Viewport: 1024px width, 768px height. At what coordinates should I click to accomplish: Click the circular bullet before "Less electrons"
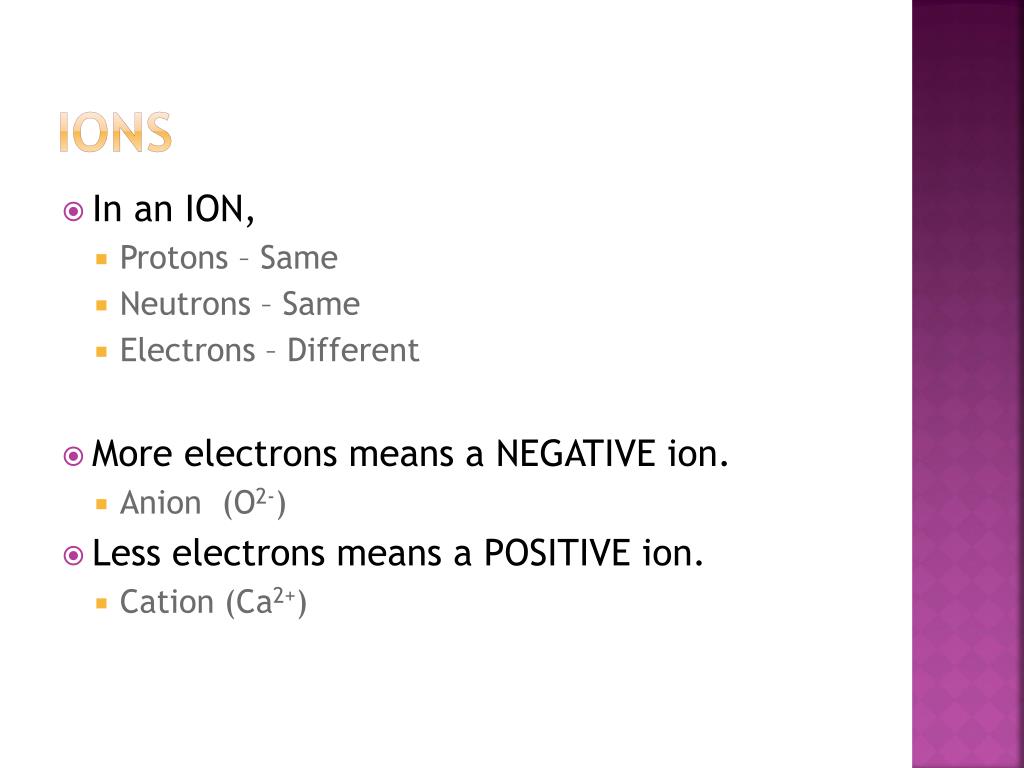click(x=73, y=555)
